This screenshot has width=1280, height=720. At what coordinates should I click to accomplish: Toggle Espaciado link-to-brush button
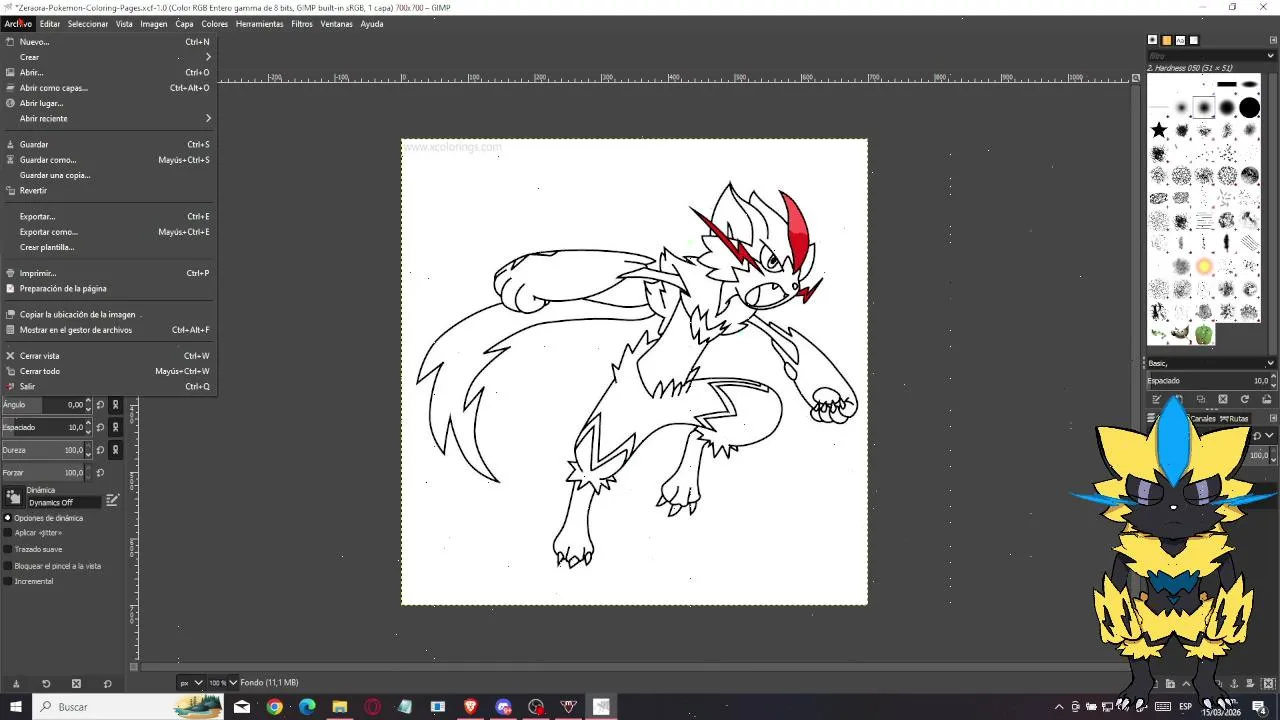pos(116,427)
